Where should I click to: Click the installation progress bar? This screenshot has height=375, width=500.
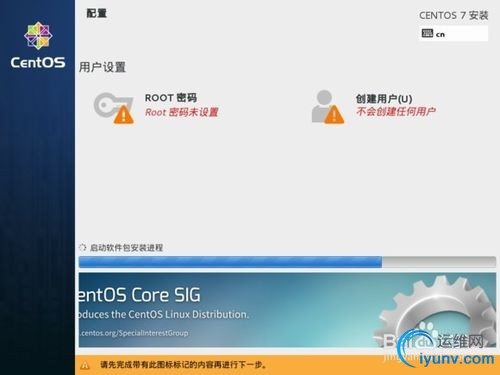287,262
